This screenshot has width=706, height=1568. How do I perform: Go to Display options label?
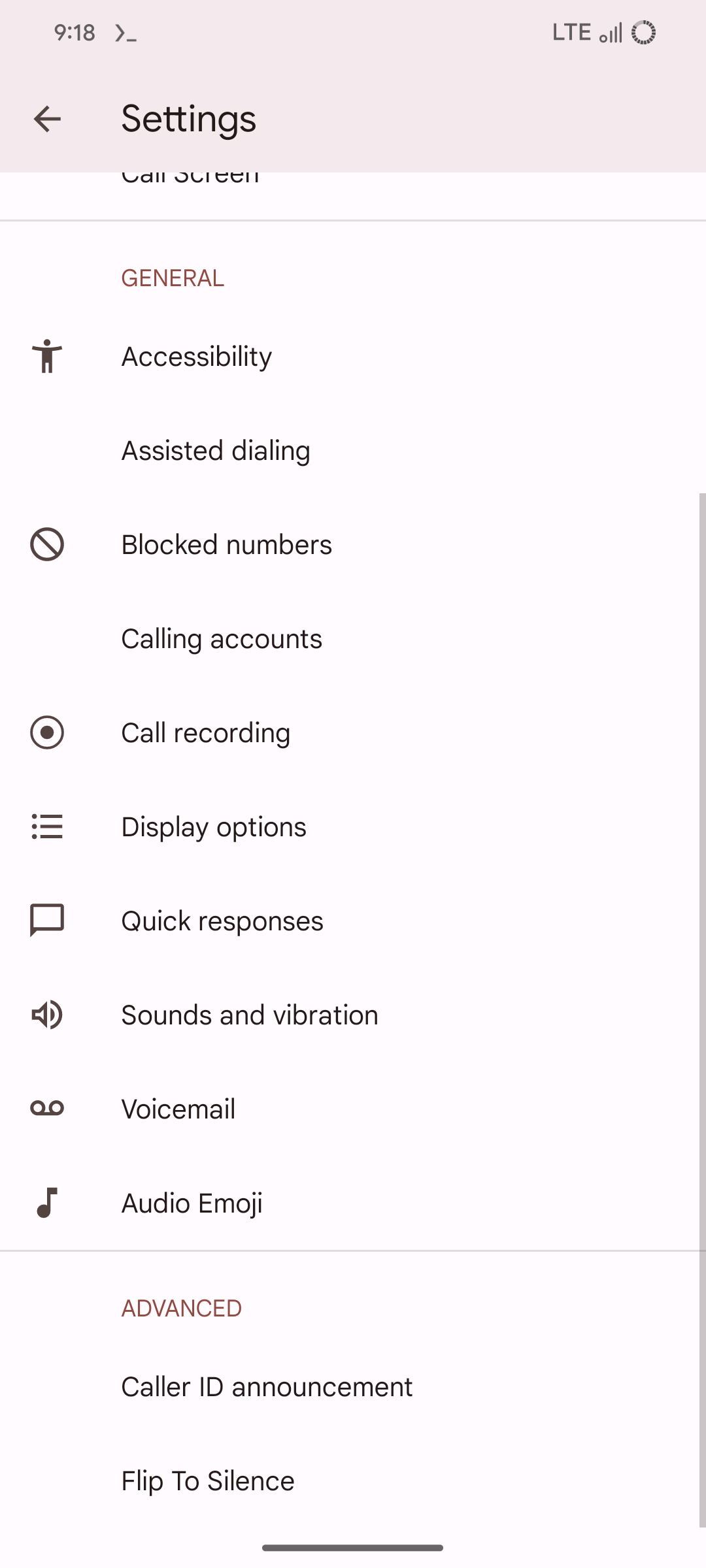point(214,827)
